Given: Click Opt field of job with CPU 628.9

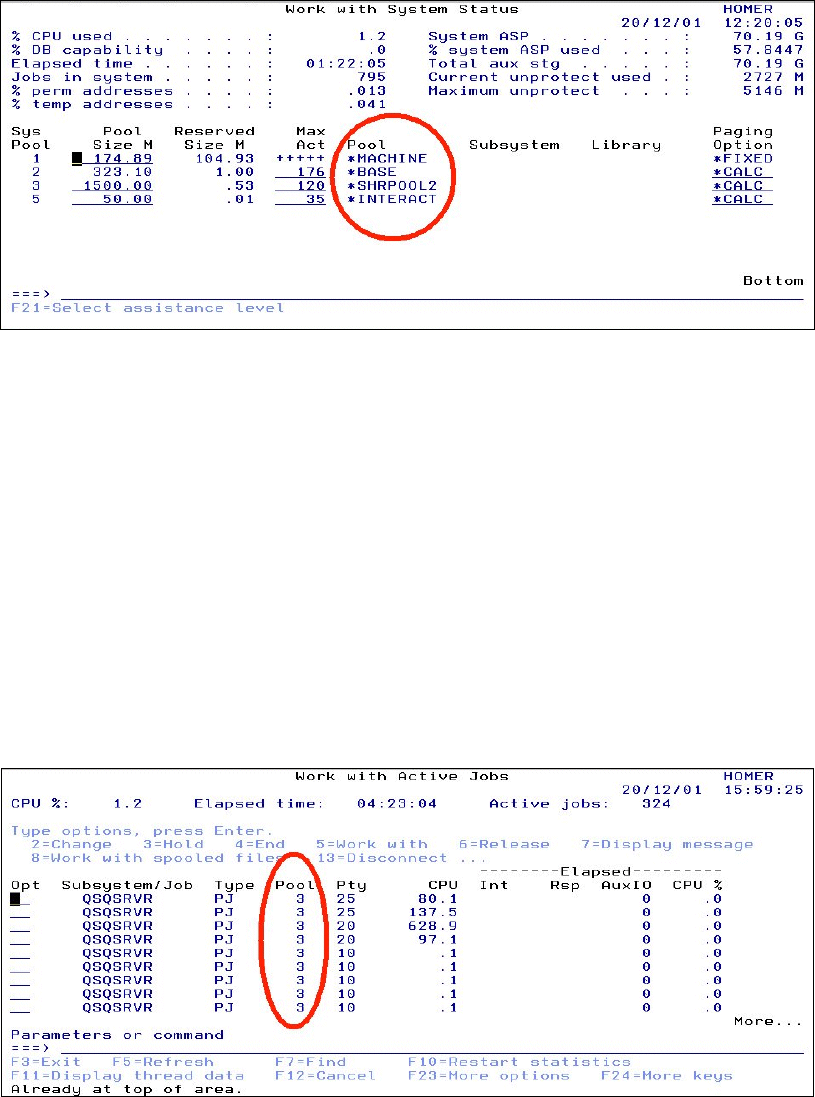Looking at the screenshot, I should tap(20, 926).
